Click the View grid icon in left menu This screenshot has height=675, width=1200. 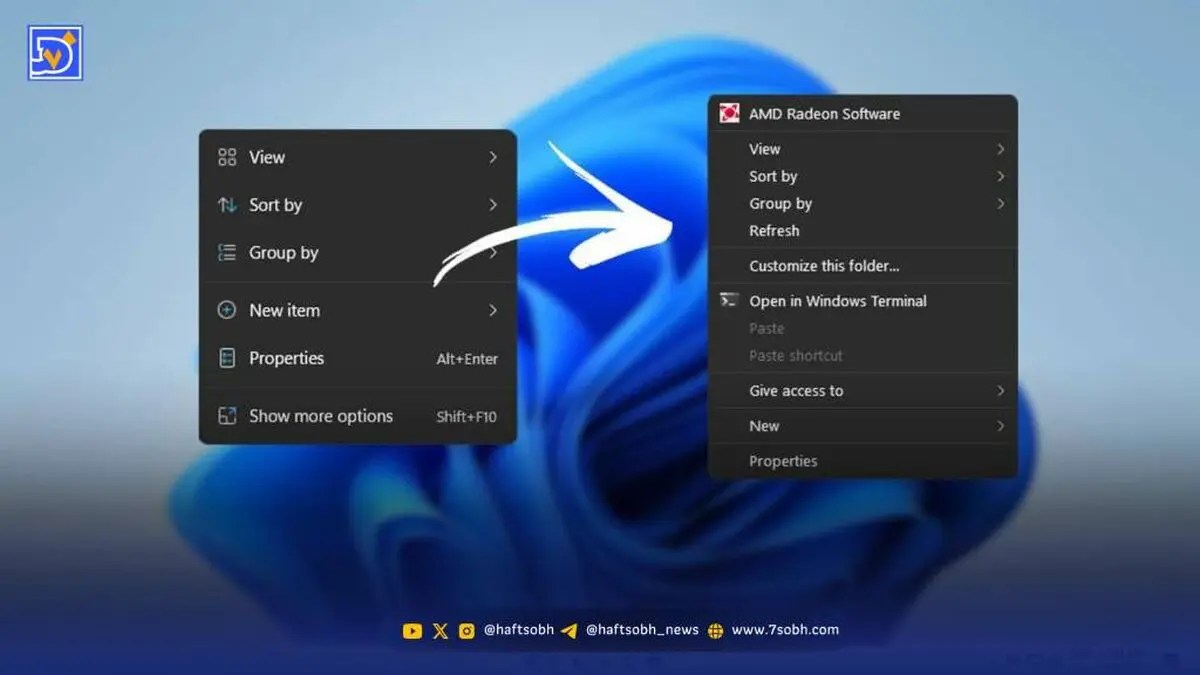point(227,157)
